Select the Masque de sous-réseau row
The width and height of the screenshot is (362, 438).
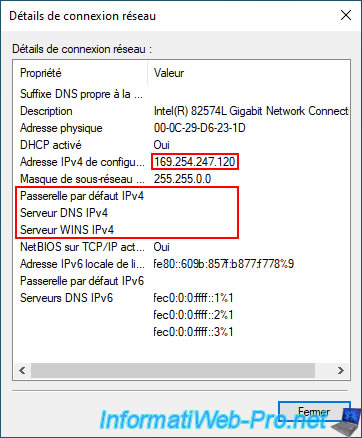tap(182, 179)
